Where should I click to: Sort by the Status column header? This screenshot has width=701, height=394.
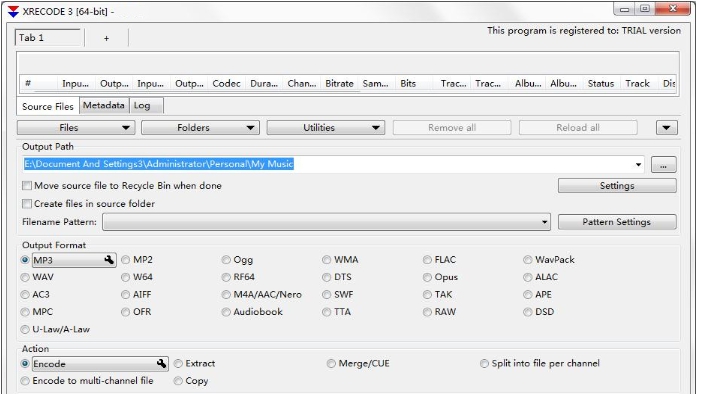click(x=600, y=84)
